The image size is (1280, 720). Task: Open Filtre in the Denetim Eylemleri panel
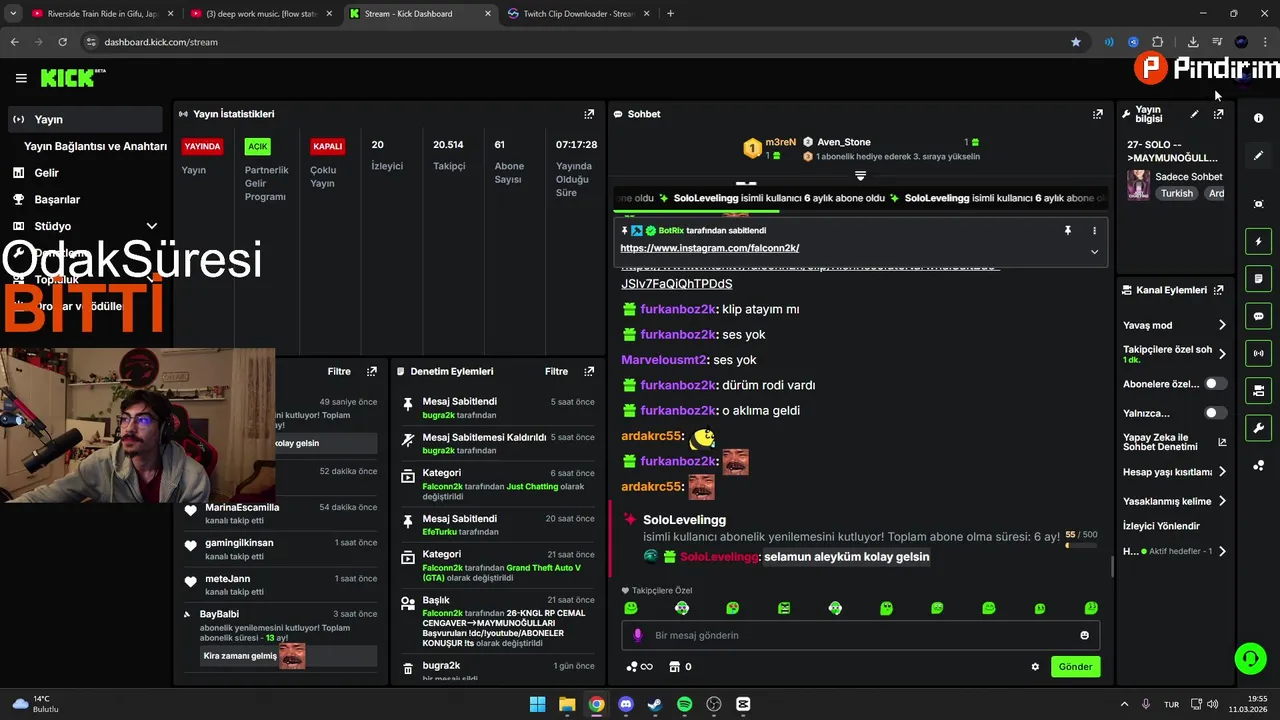tap(556, 371)
